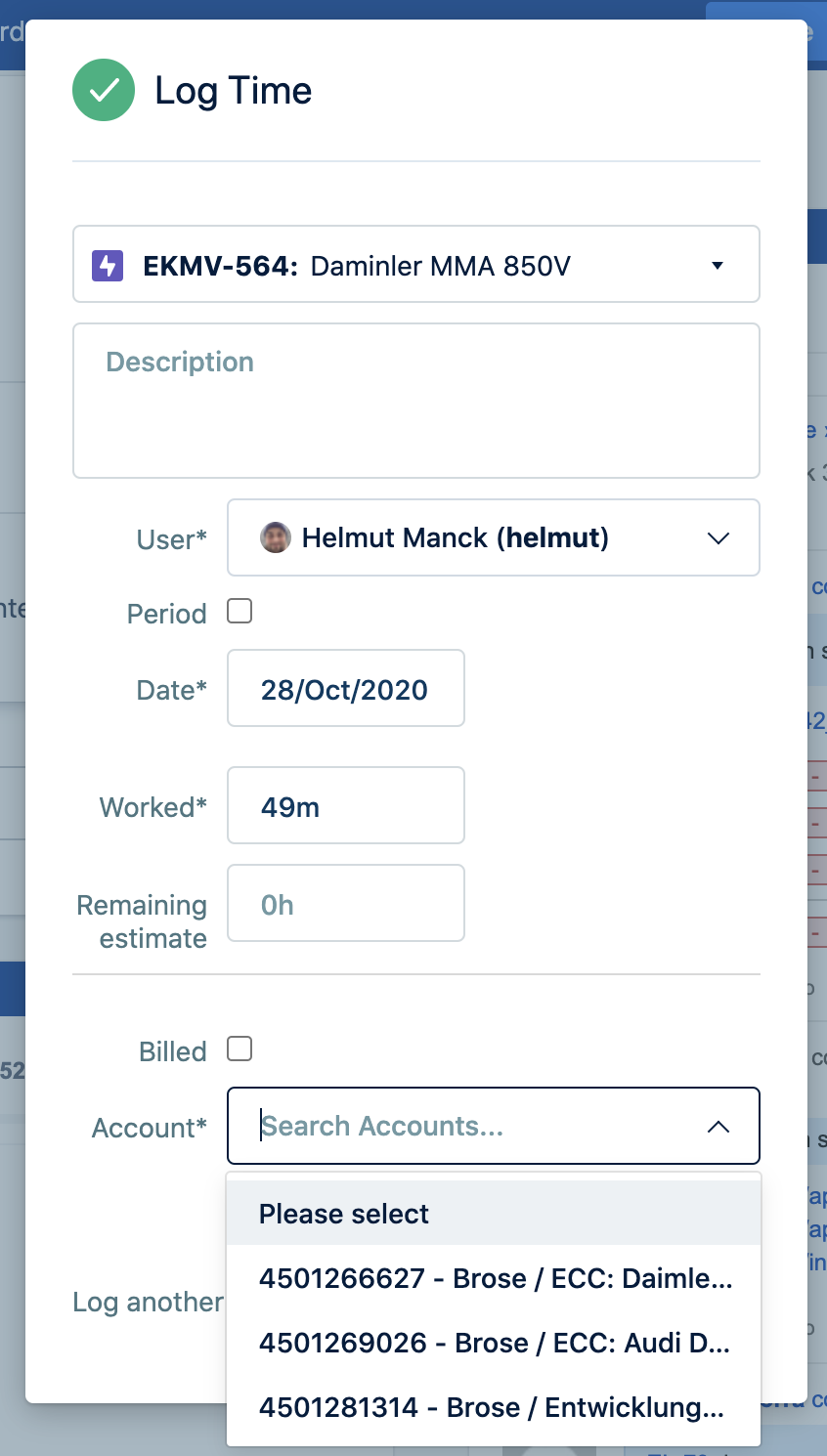The height and width of the screenshot is (1456, 827).
Task: Enable the Period checkbox
Action: point(239,612)
